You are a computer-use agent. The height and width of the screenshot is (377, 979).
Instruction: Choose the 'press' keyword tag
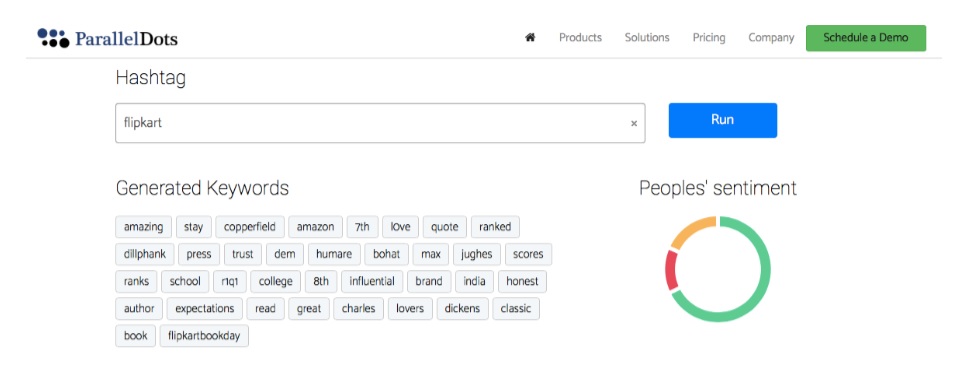click(199, 254)
